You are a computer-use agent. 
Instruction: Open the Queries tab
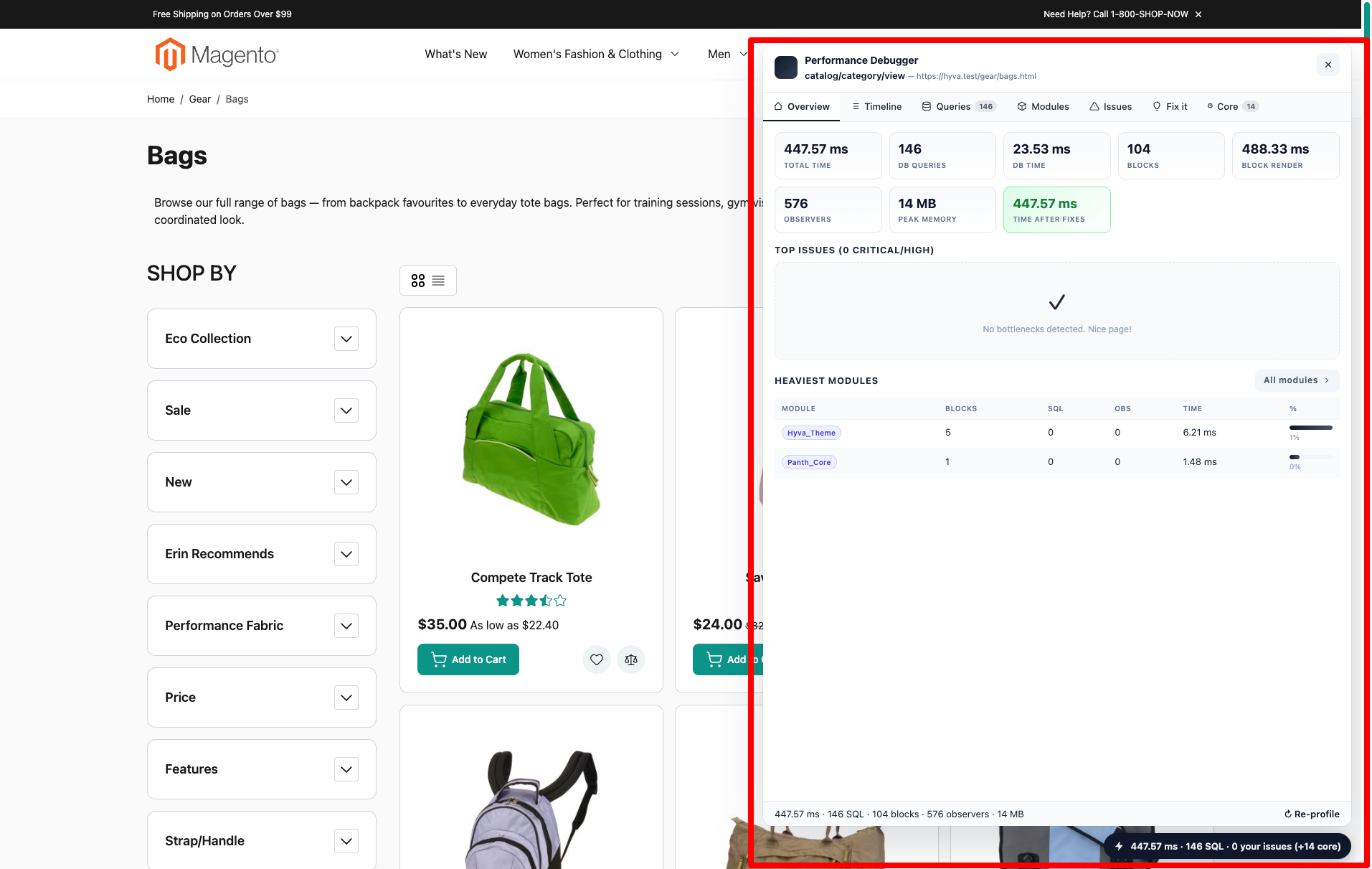tap(959, 106)
